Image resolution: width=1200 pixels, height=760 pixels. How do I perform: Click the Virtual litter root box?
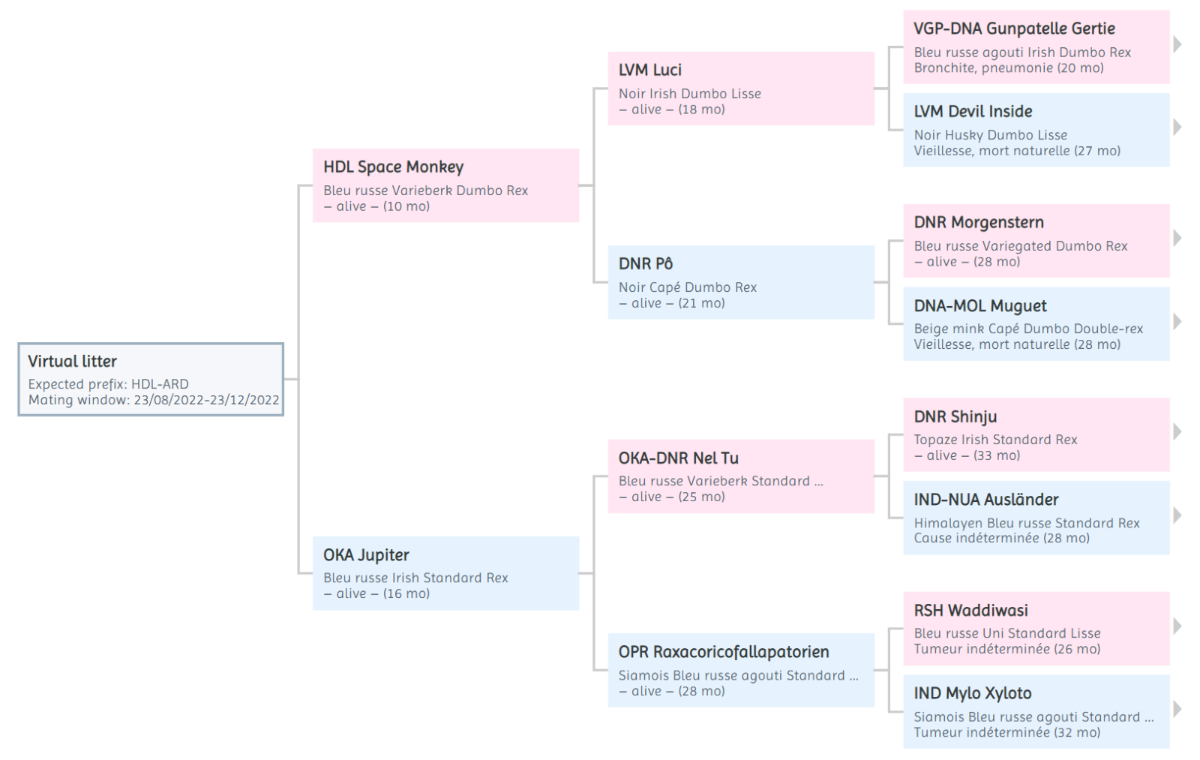151,379
